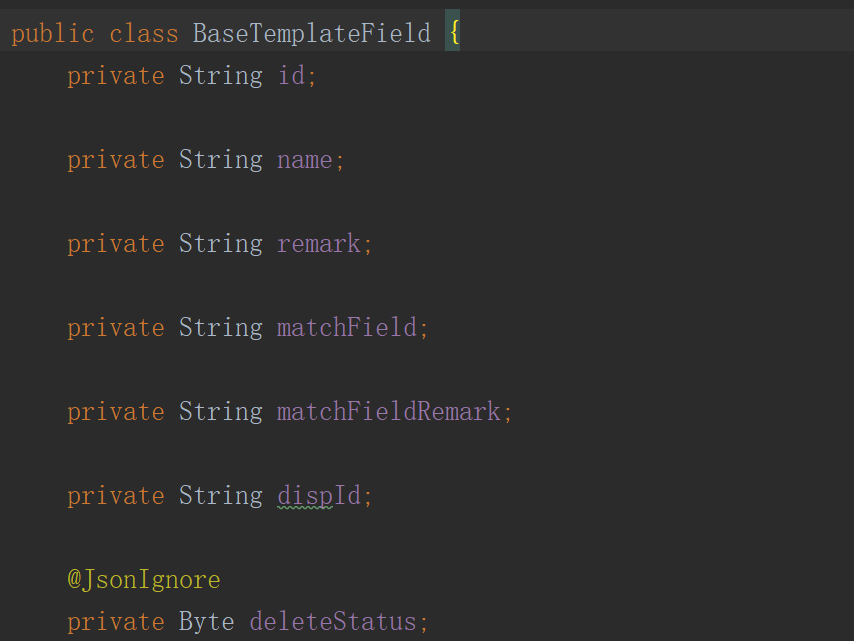This screenshot has height=641, width=854.
Task: Click String type on the id line
Action: pyautogui.click(x=221, y=76)
